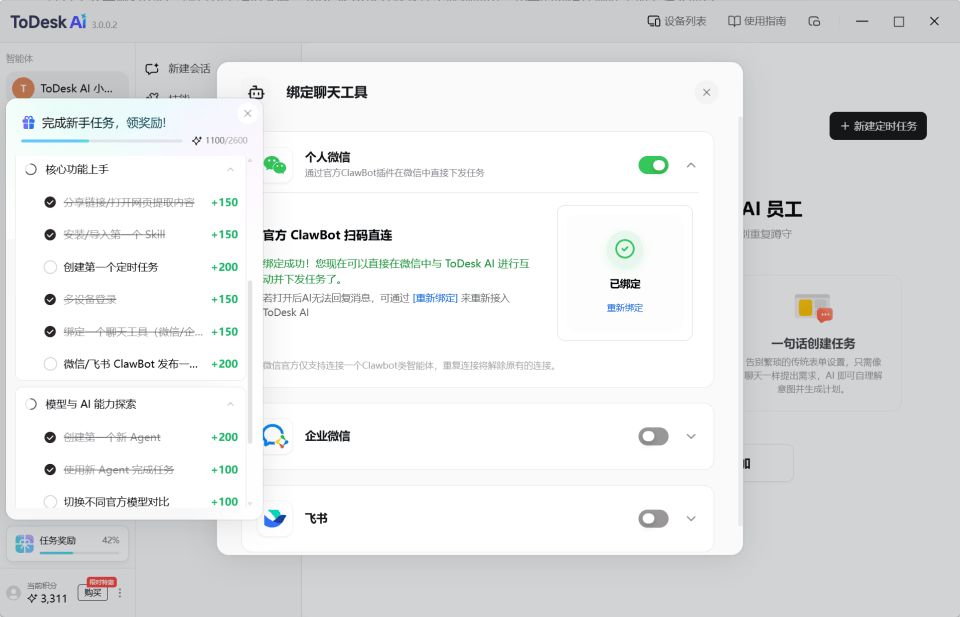960x617 pixels.
Task: Click the gift icon in the newbie task header
Action: [28, 122]
